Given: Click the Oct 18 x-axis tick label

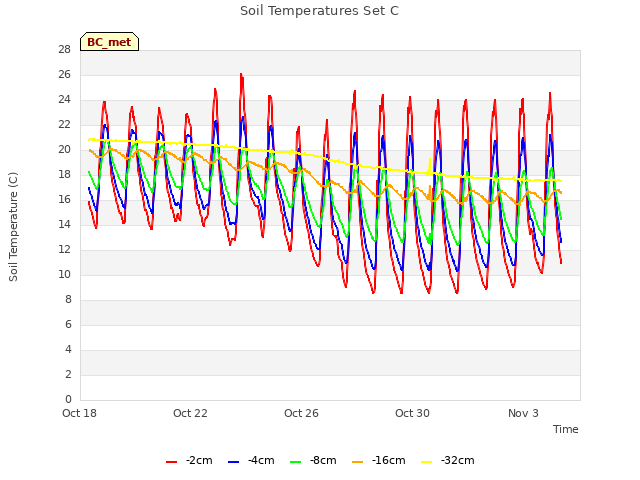Looking at the screenshot, I should coord(79,413).
